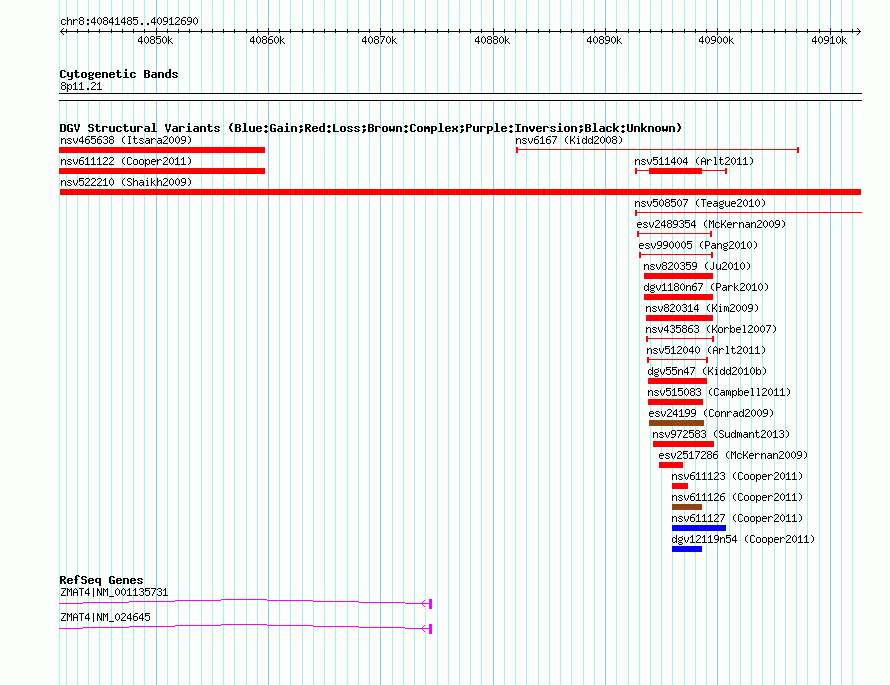Click the blue dgv12119n54 gain bar

687,549
